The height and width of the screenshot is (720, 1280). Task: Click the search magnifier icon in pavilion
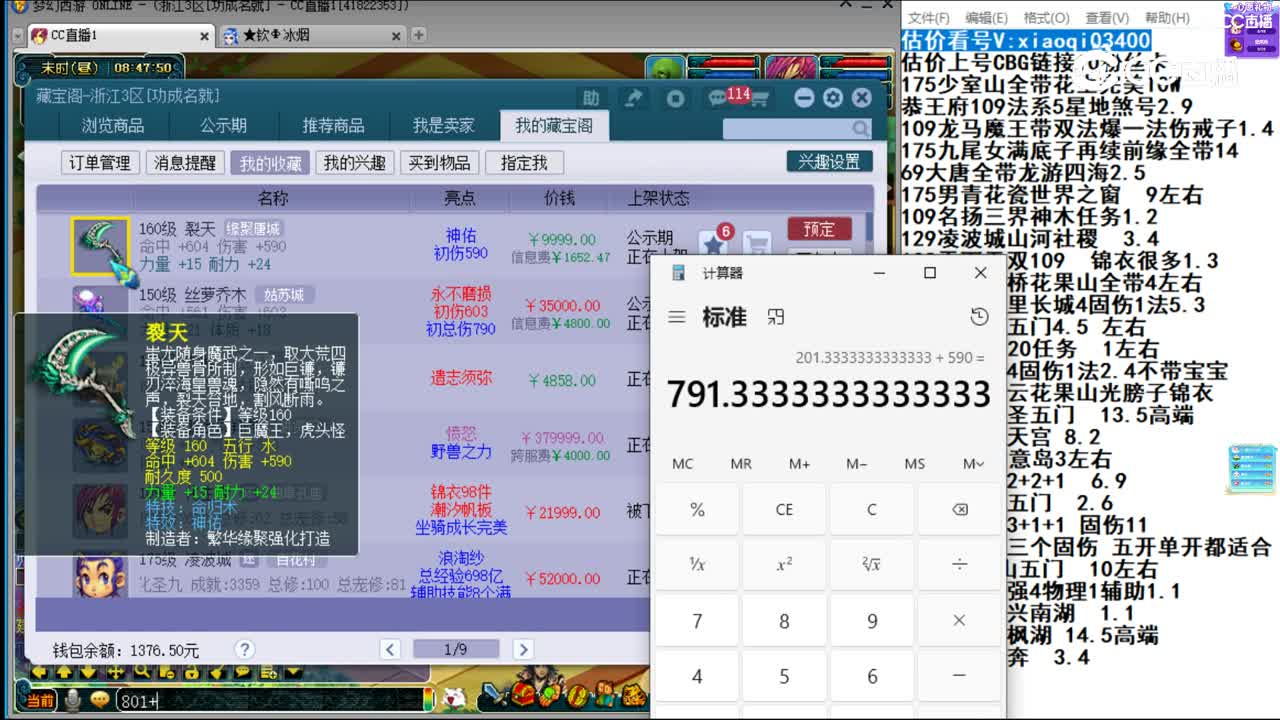[x=861, y=129]
